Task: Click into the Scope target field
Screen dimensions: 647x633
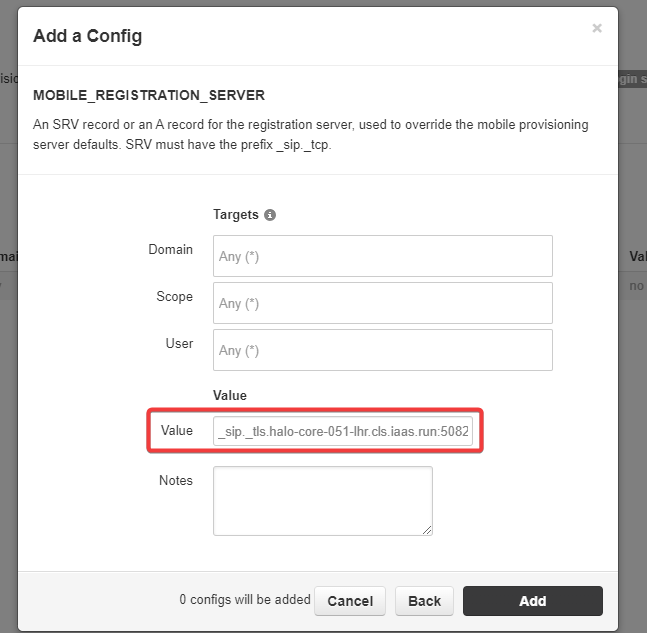Action: [382, 303]
